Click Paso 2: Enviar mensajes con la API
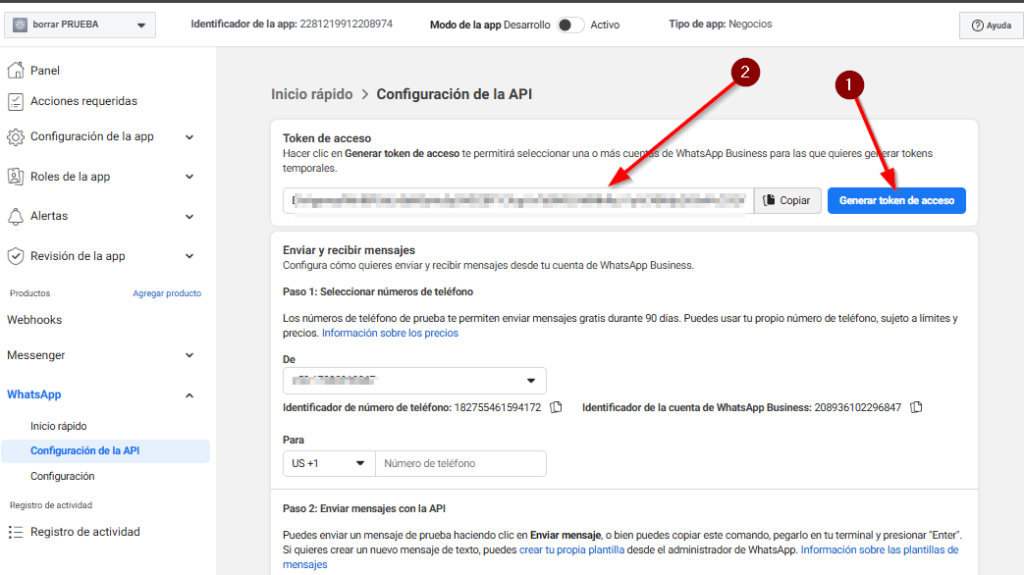Viewport: 1024px width, 575px height. (364, 508)
